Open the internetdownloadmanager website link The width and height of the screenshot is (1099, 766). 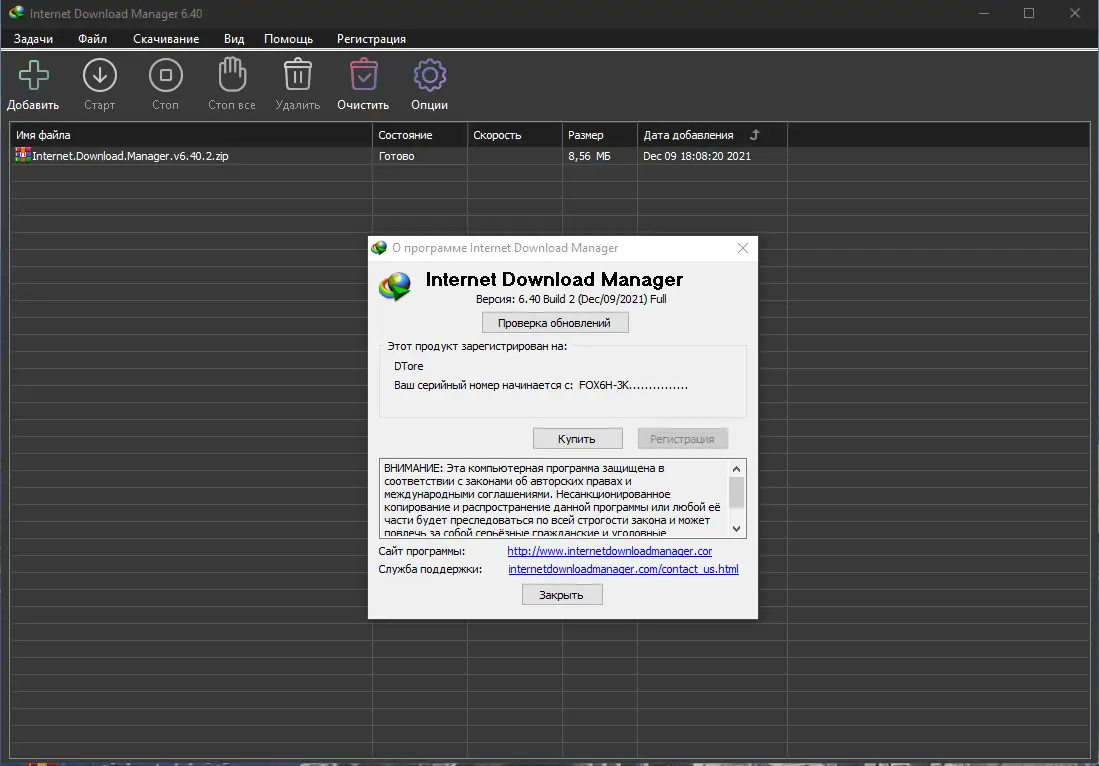(609, 551)
